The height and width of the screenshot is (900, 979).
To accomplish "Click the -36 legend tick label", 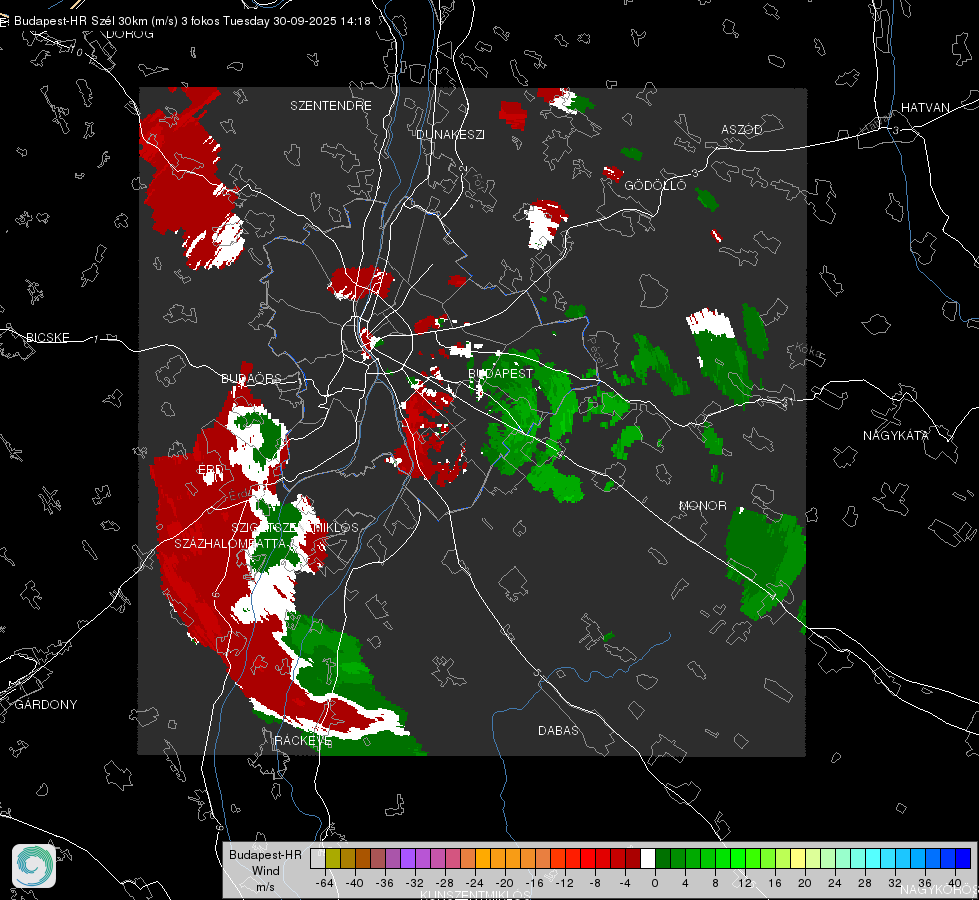I will [384, 883].
